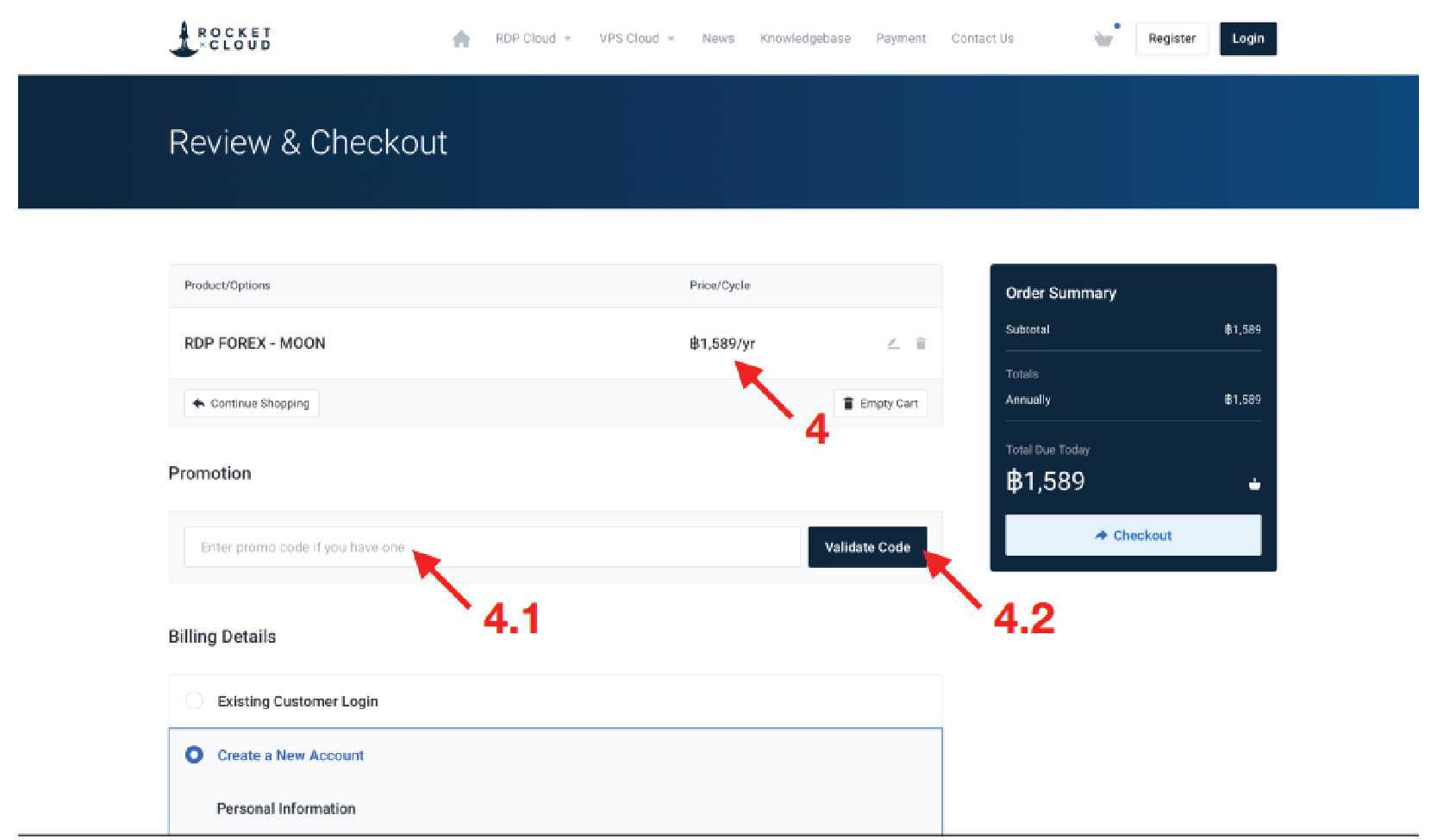The image size is (1437, 840).
Task: Remove RDP FOREX - MOON with trash icon
Action: 921,343
